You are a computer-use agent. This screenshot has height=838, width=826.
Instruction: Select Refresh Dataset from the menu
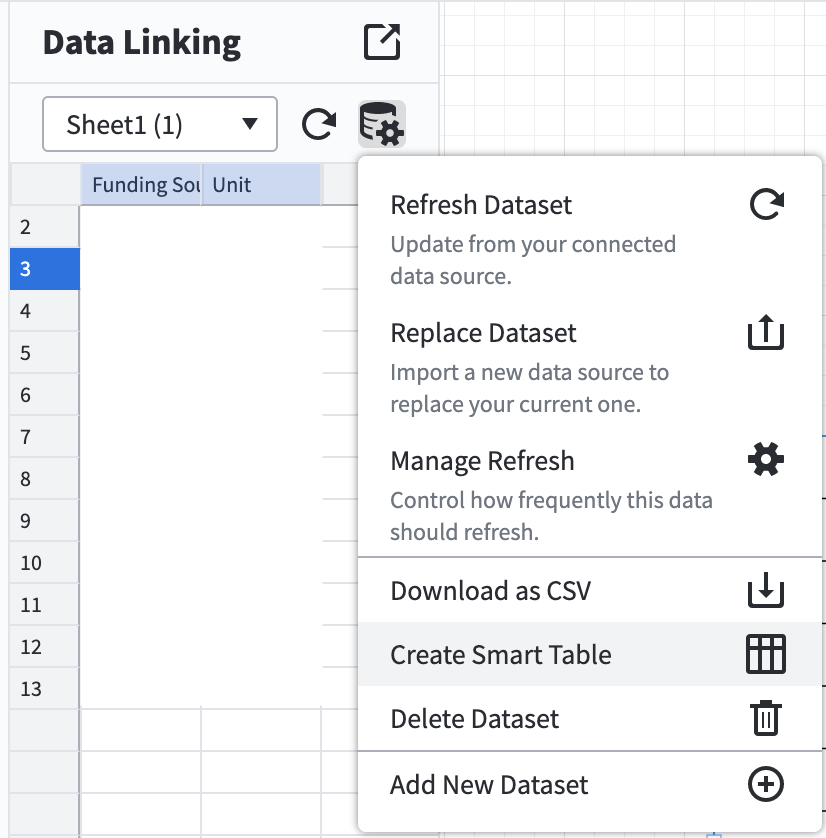pyautogui.click(x=481, y=204)
